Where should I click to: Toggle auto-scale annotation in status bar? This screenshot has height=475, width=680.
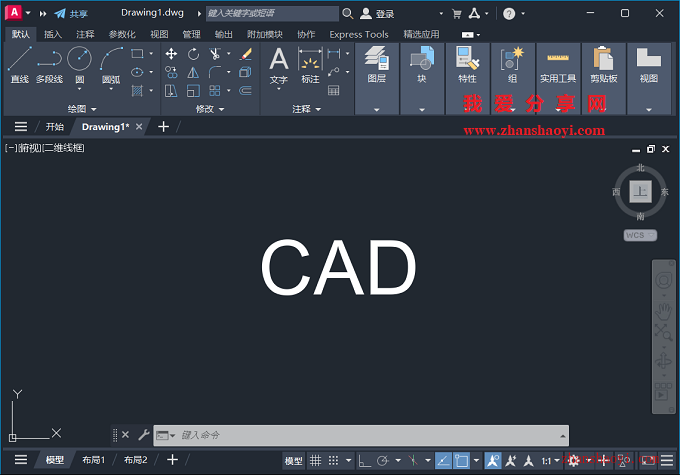(511, 461)
